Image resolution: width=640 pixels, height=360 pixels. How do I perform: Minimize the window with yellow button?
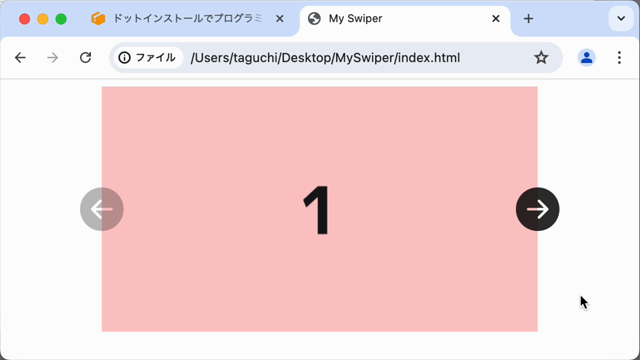point(43,19)
